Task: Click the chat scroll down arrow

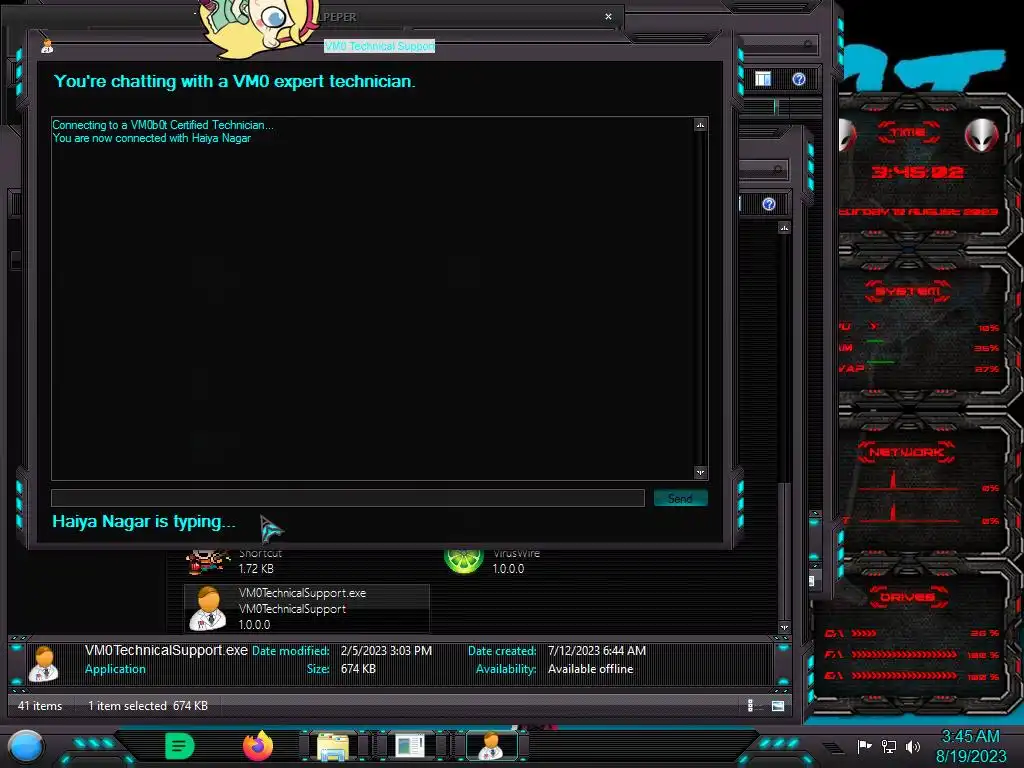Action: coord(700,472)
